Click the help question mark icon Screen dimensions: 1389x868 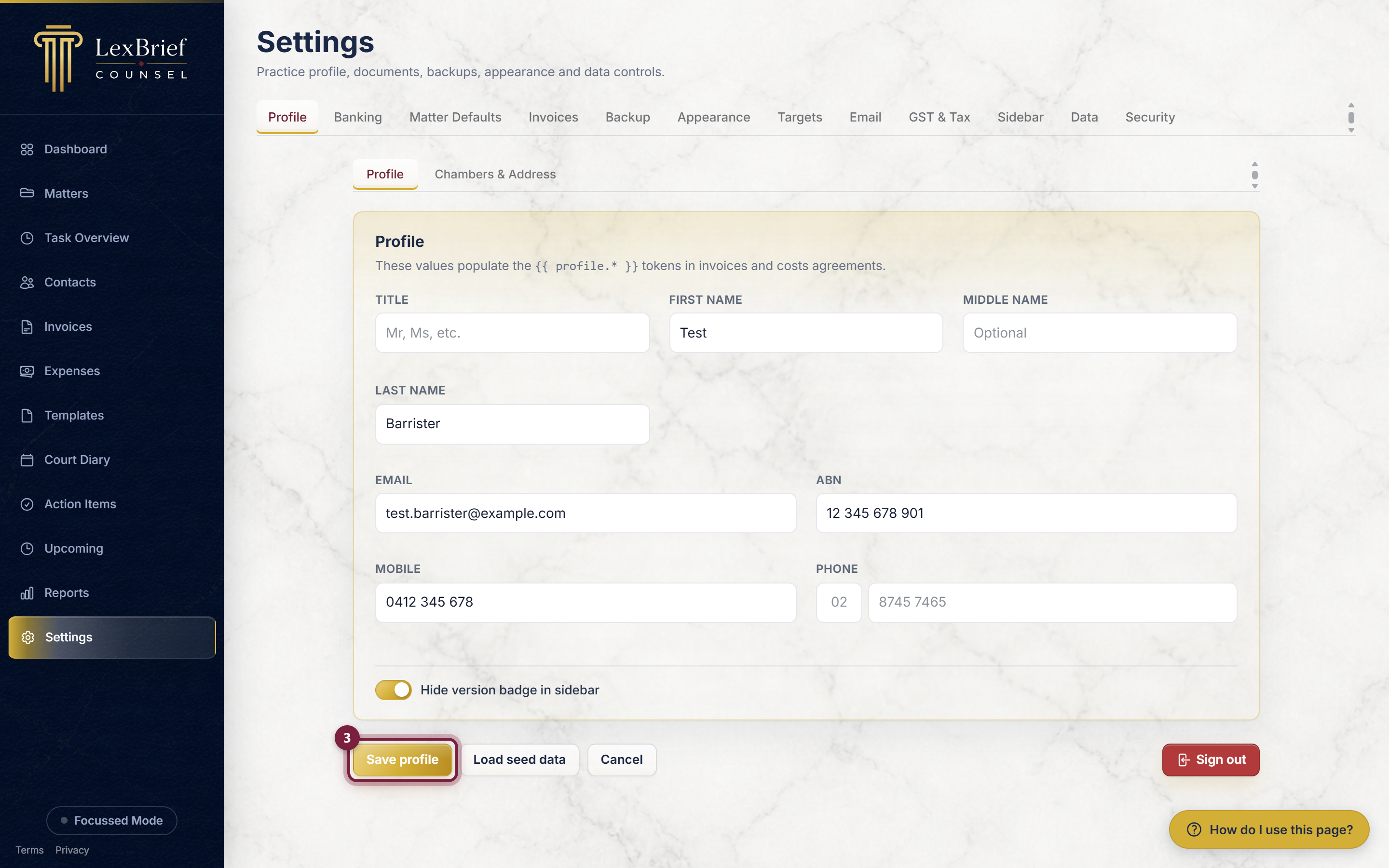pyautogui.click(x=1194, y=829)
